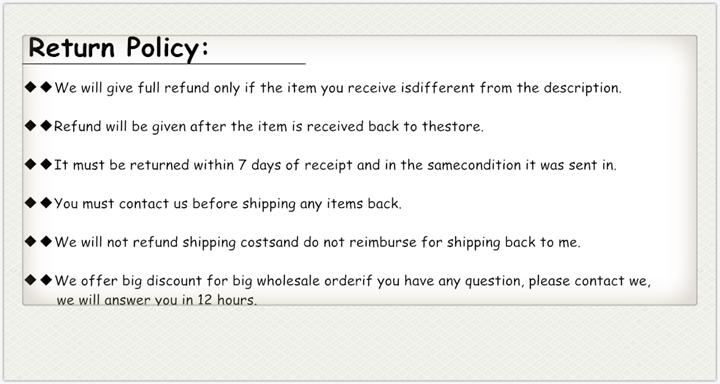Viewport: 720px width, 384px height.
Task: Click the diamond bullet touching 'You must contact us'
Action: tap(46, 203)
